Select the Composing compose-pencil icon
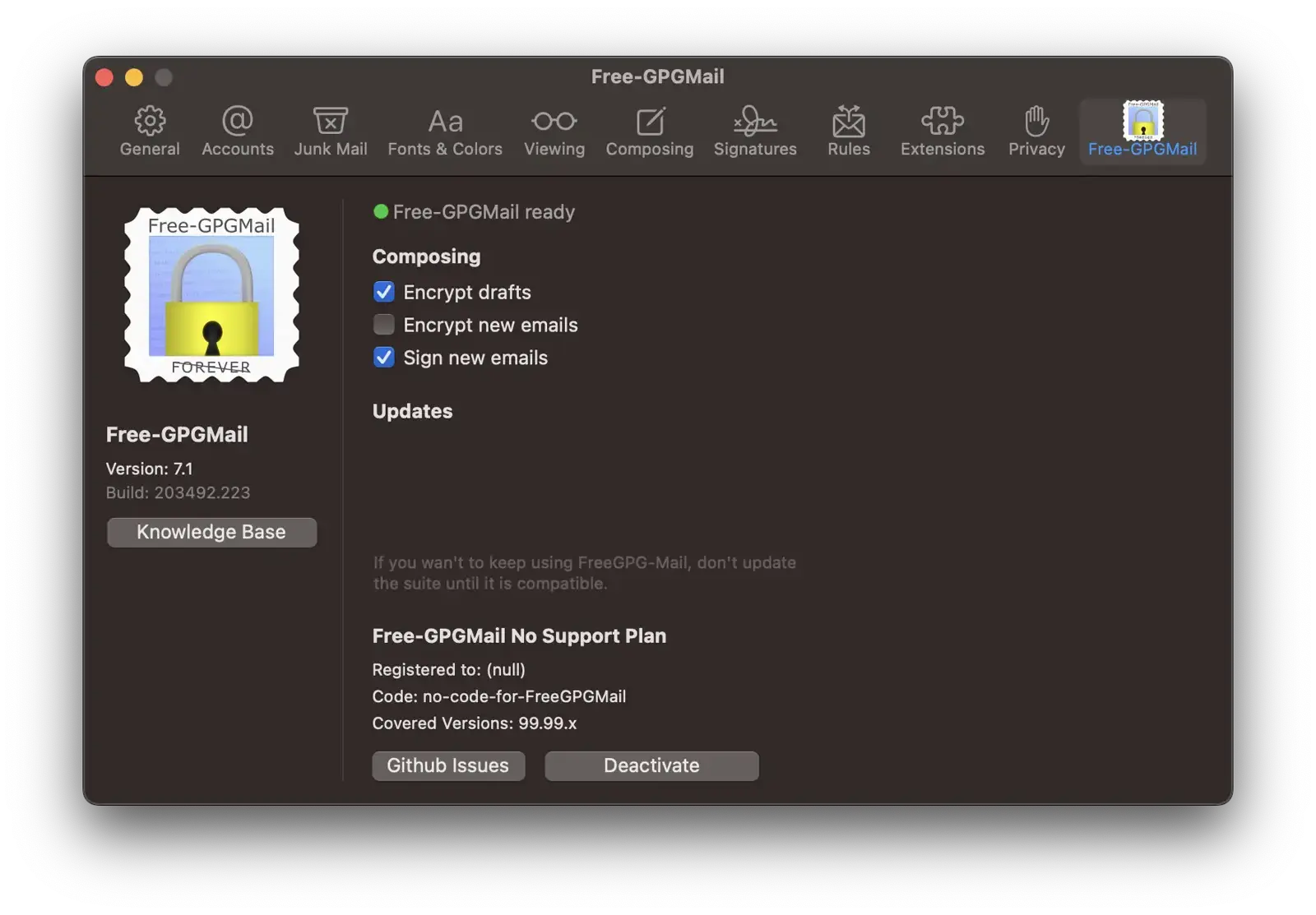This screenshot has height=915, width=1316. click(650, 130)
